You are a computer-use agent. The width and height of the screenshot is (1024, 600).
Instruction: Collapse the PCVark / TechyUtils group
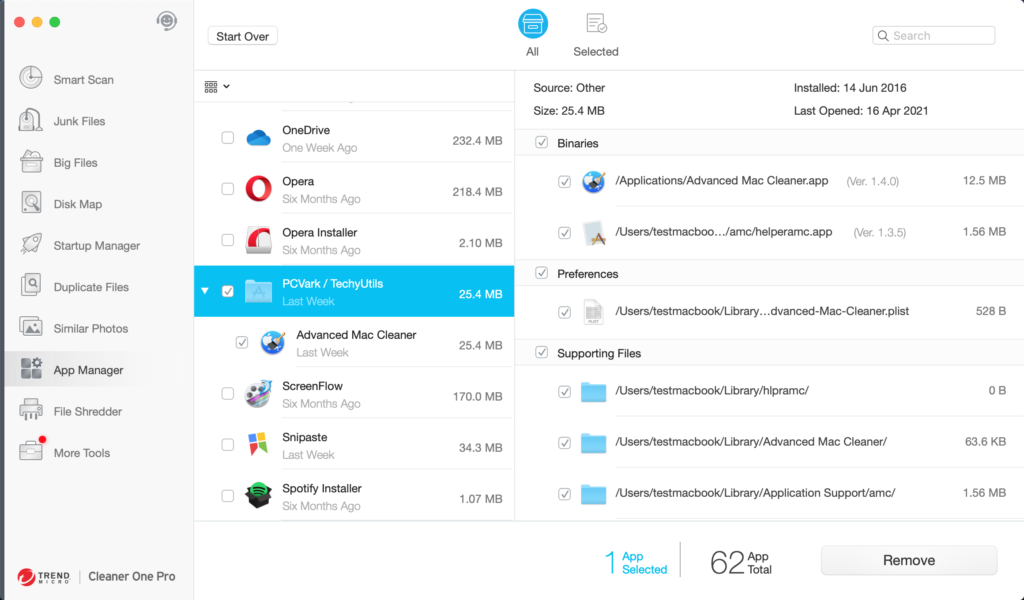coord(205,291)
